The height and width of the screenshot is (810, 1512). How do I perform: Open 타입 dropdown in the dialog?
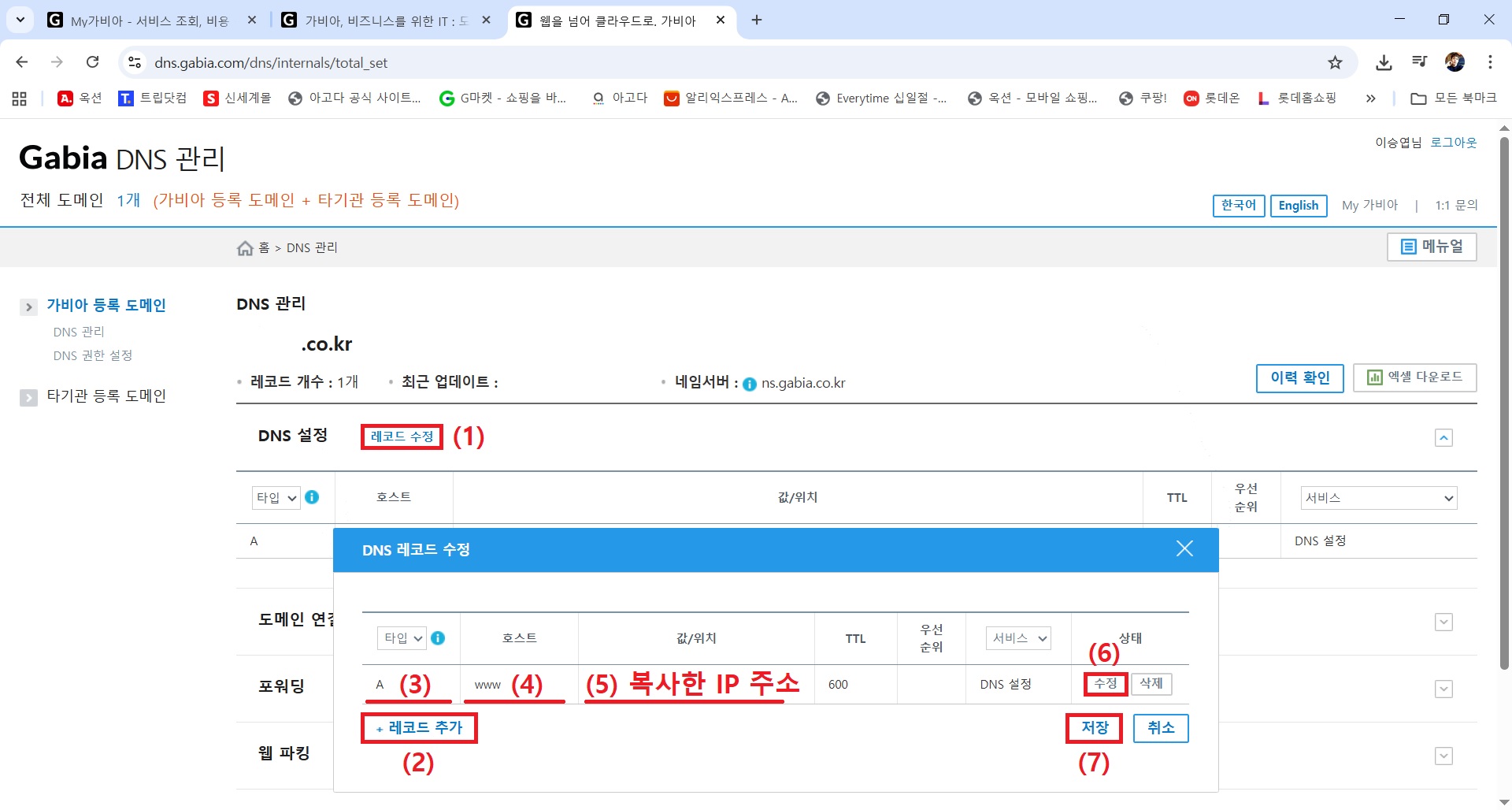pos(402,638)
